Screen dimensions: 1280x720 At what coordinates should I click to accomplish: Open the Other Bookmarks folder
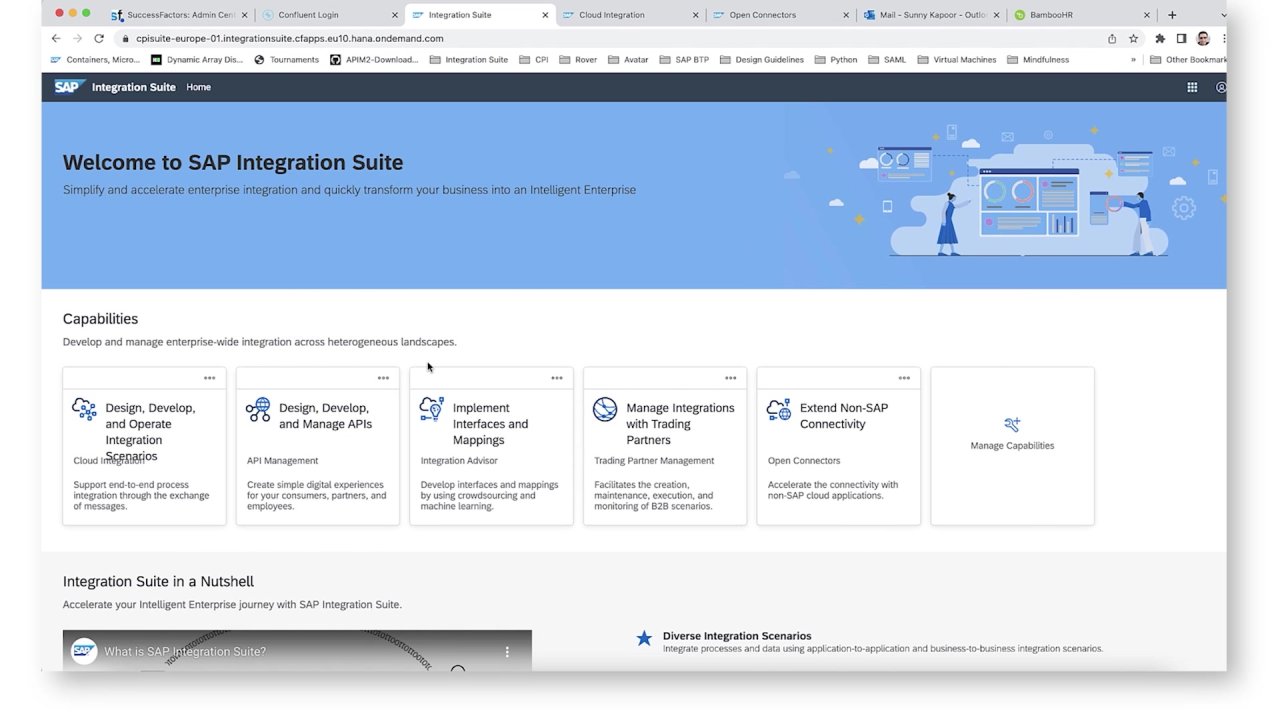click(x=1188, y=60)
